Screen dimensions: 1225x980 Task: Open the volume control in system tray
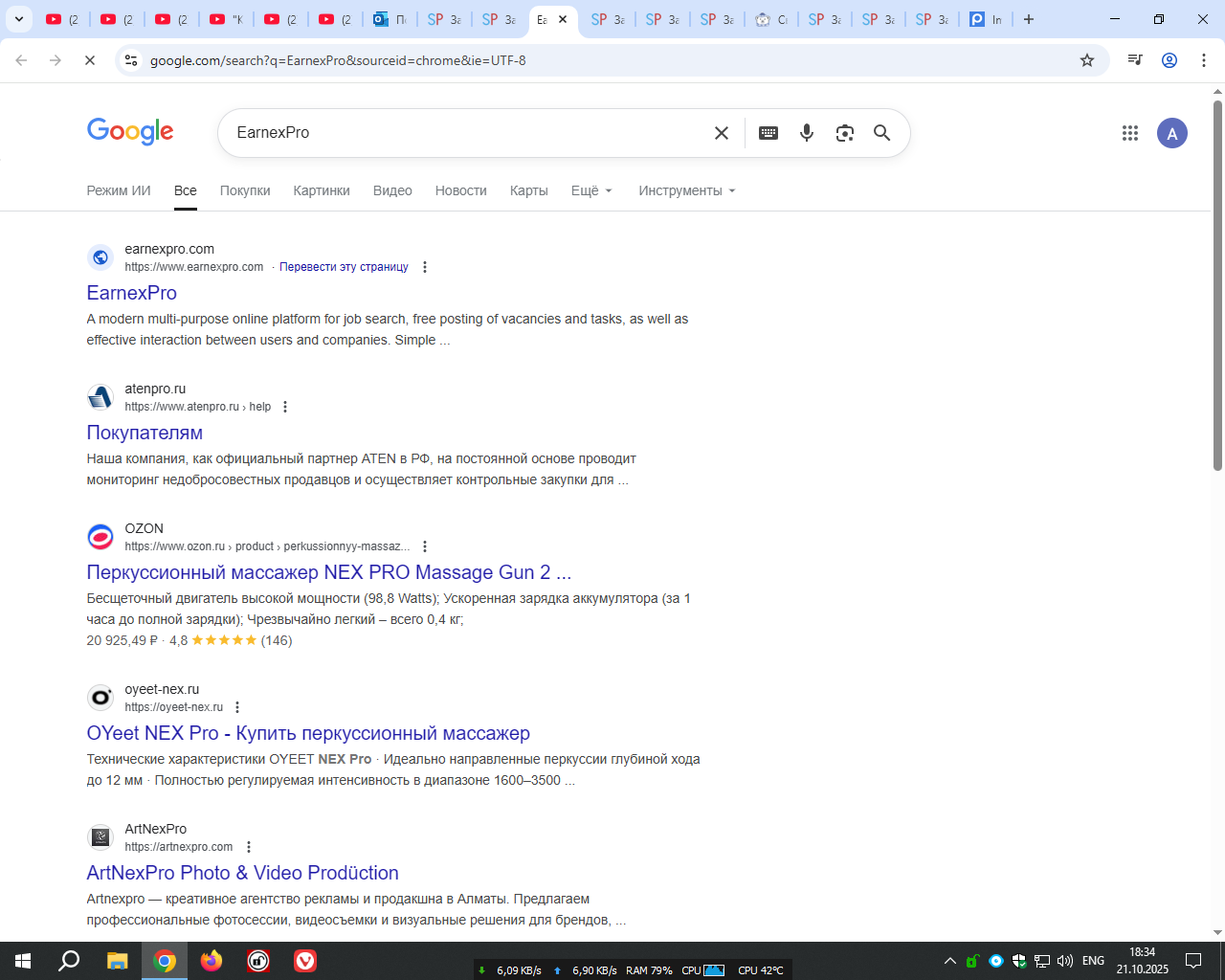[1065, 961]
